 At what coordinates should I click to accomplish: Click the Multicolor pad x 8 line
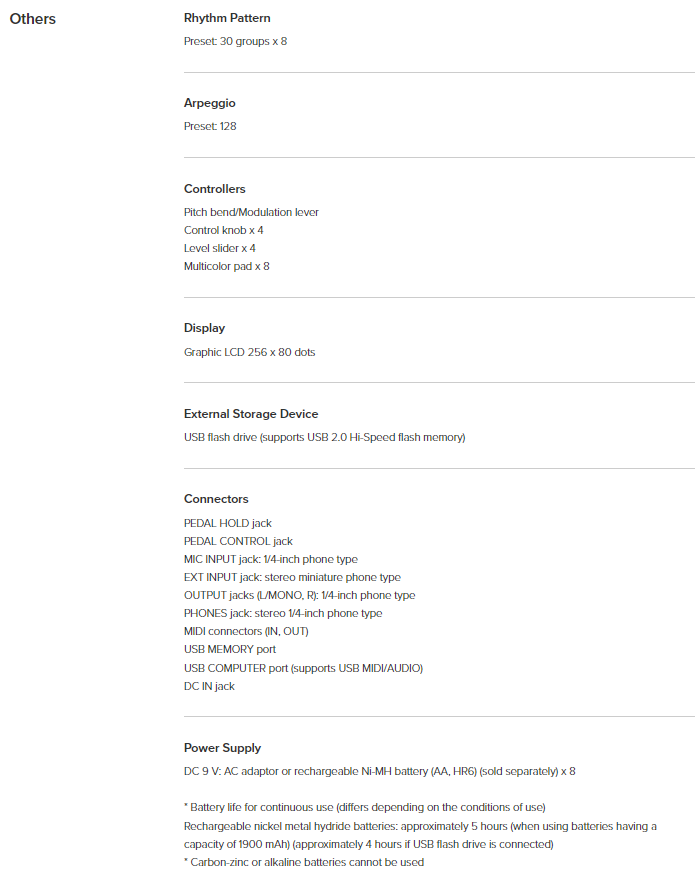tap(227, 267)
